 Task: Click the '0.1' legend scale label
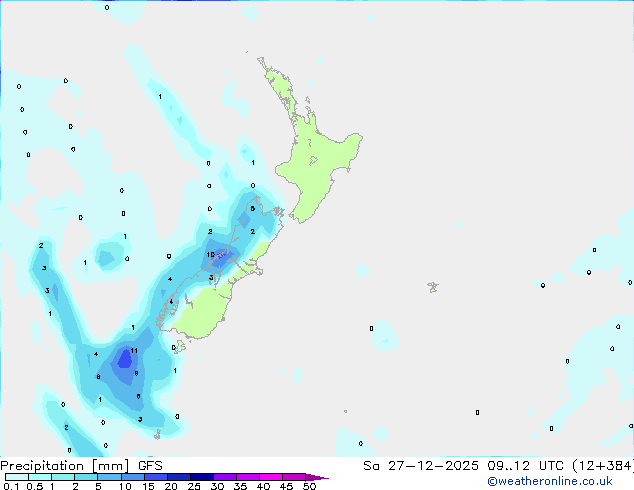[11, 486]
